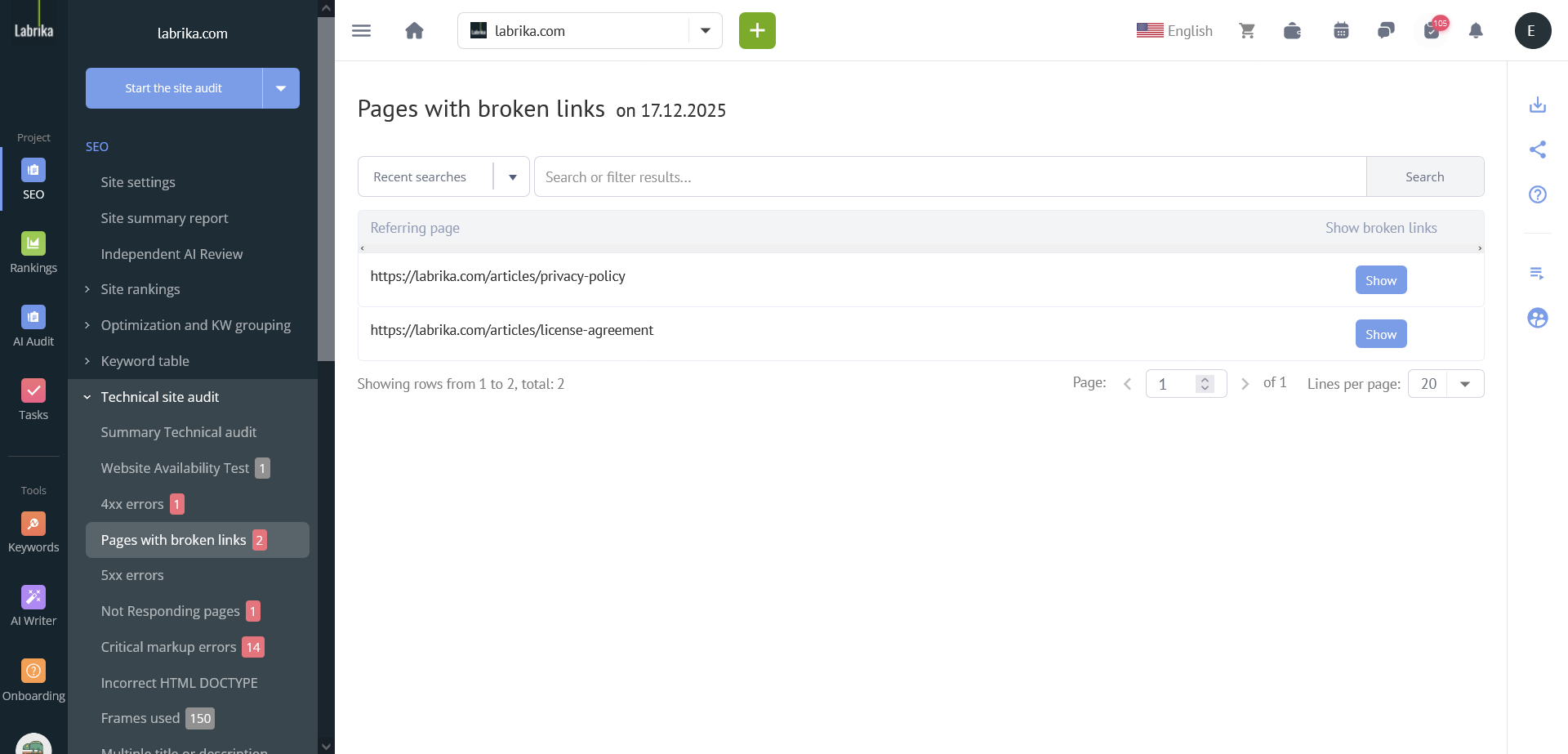Open Onboarding section
The height and width of the screenshot is (754, 1568).
[x=33, y=680]
